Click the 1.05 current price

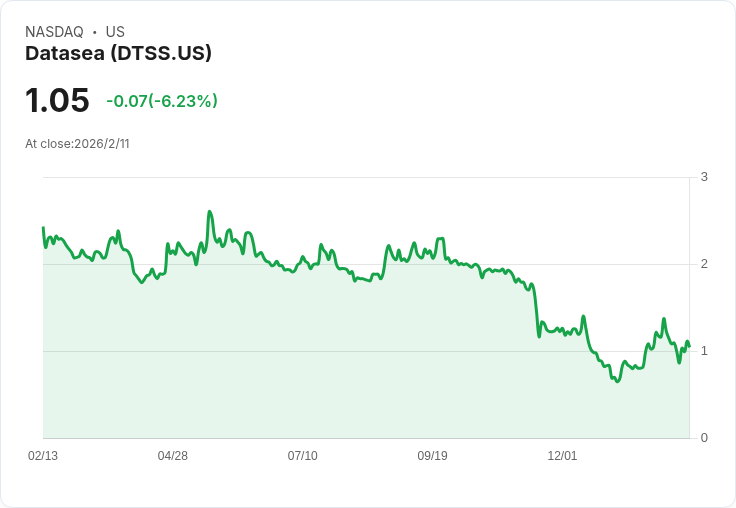pyautogui.click(x=57, y=100)
